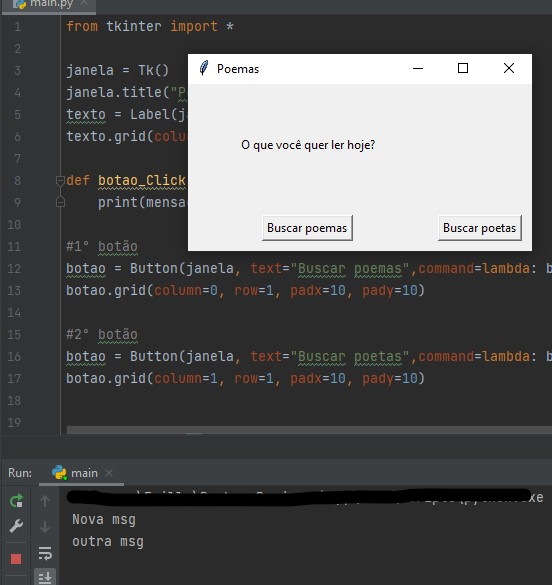Click the 'janela = Tk()' code line
The image size is (552, 585).
point(117,70)
